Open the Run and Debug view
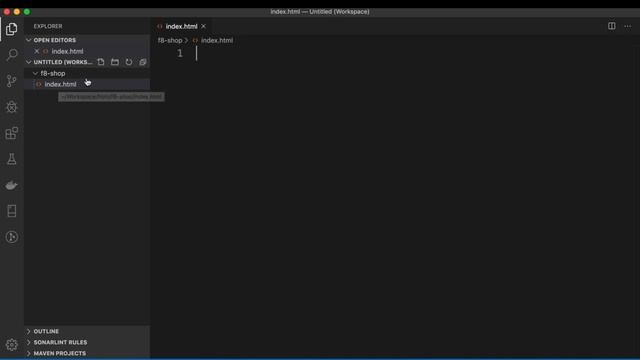This screenshot has height=360, width=640. (11, 107)
